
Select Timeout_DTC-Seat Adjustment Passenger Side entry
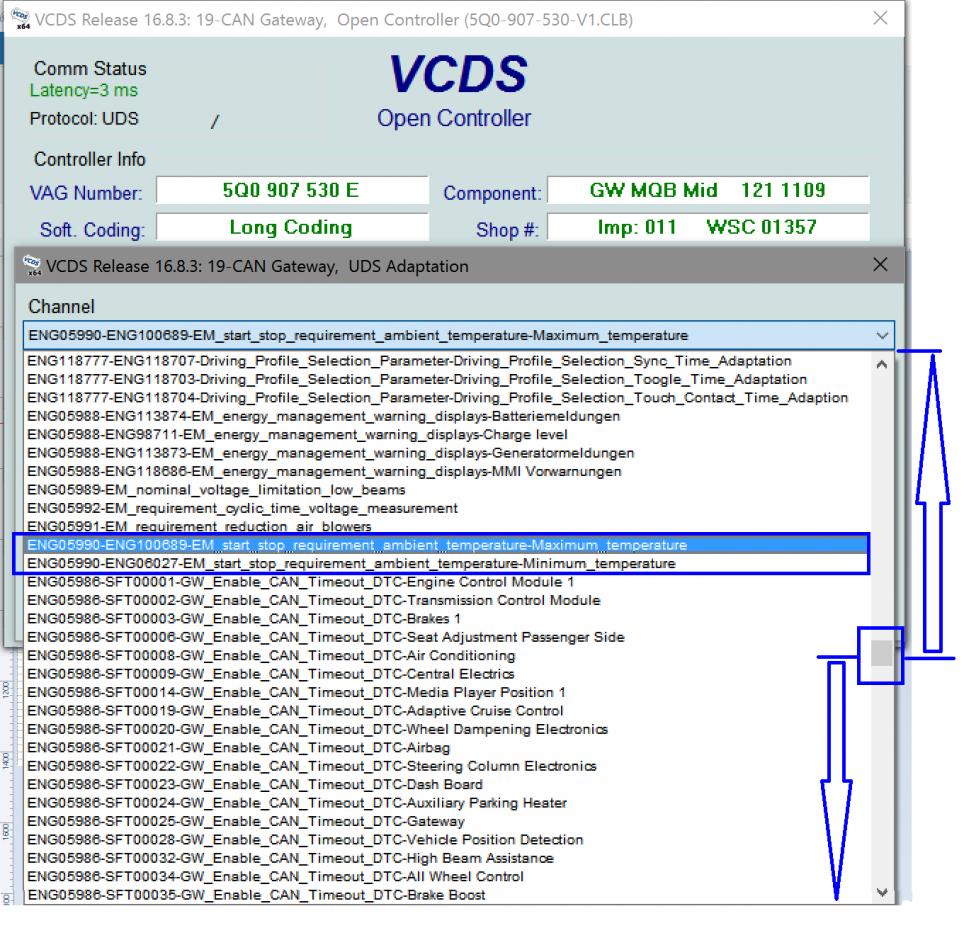(x=448, y=637)
